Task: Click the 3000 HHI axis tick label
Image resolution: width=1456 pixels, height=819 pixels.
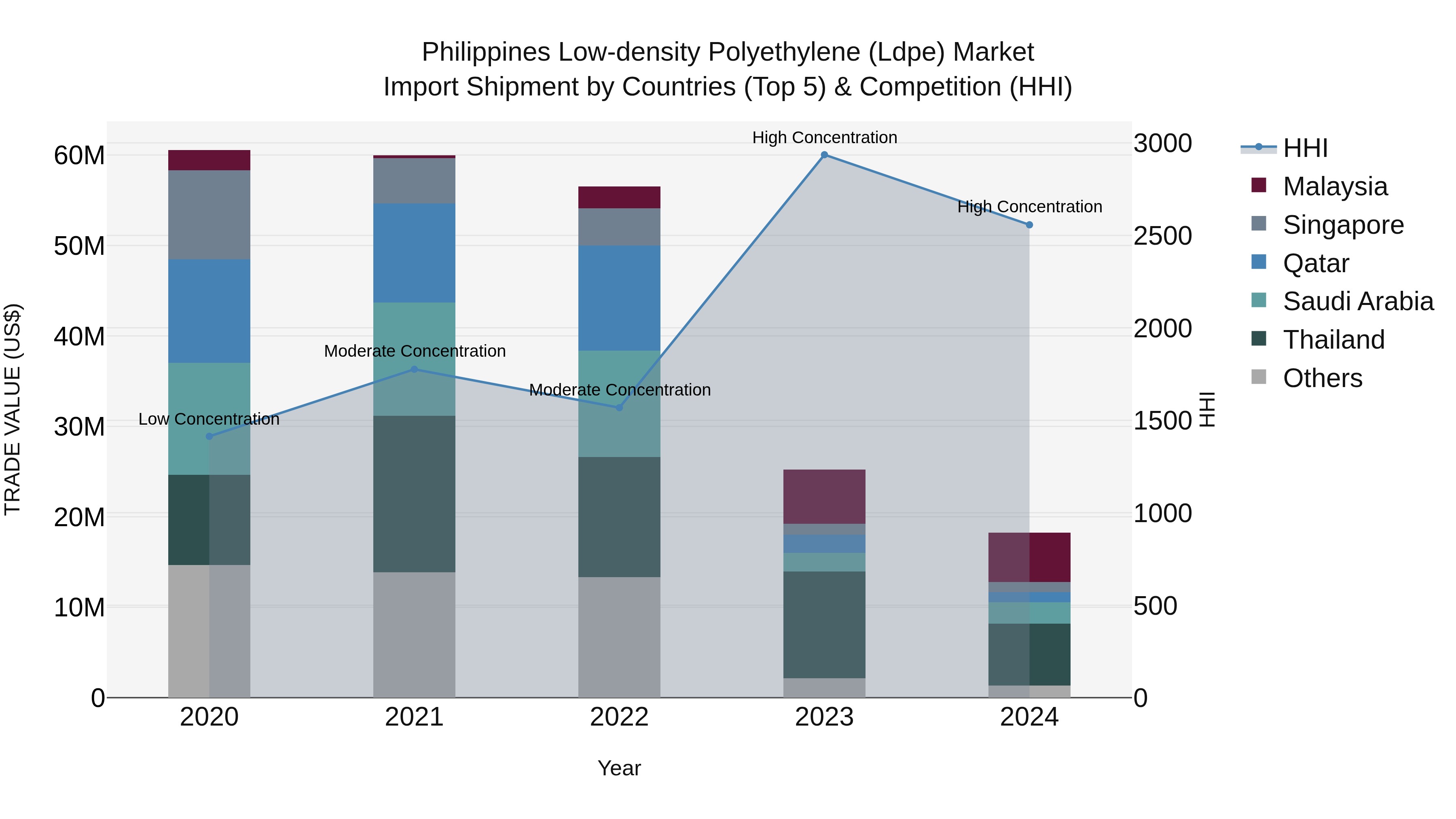Action: point(1163,143)
